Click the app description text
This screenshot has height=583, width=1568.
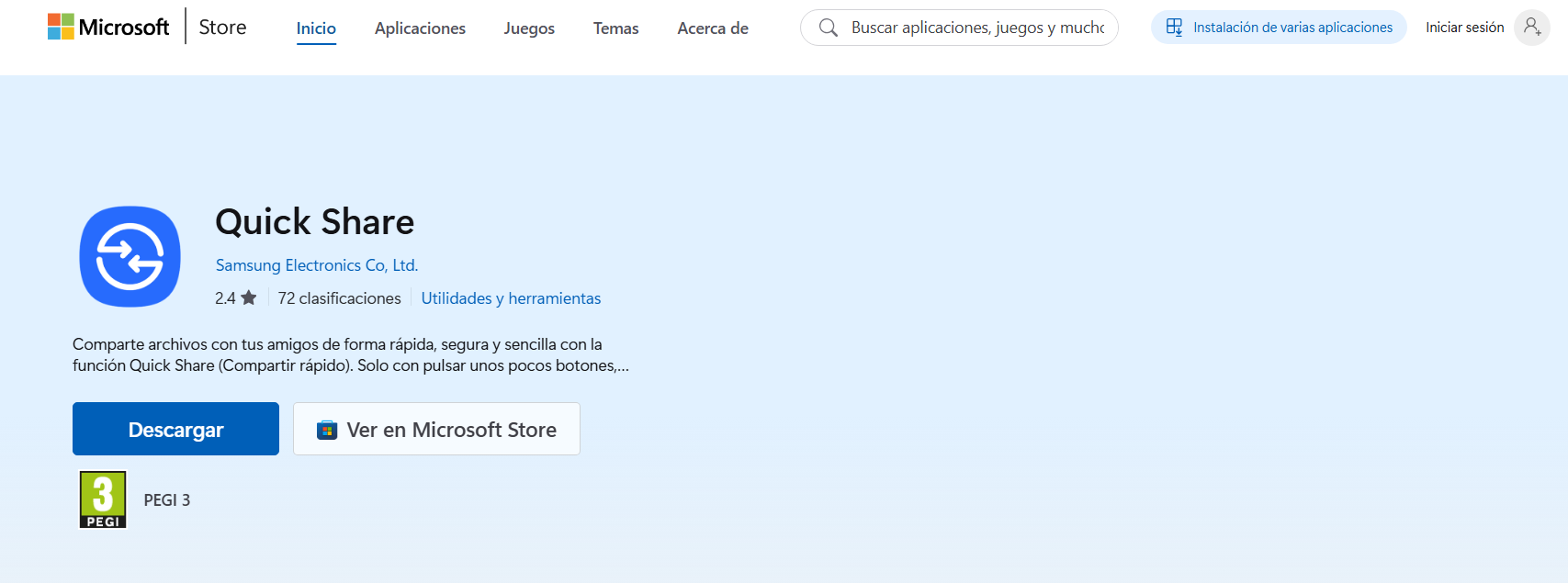click(x=351, y=355)
